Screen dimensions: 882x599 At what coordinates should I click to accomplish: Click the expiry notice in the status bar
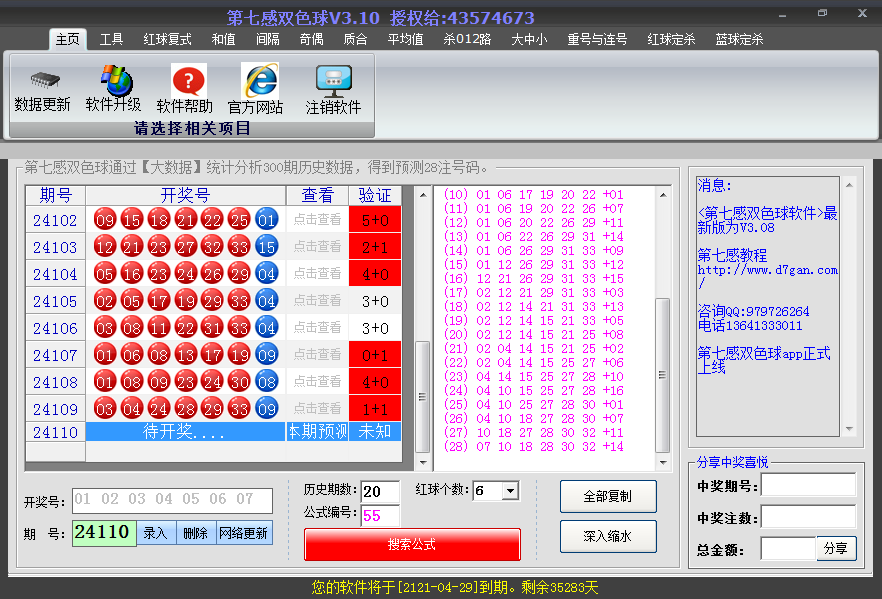[x=454, y=588]
